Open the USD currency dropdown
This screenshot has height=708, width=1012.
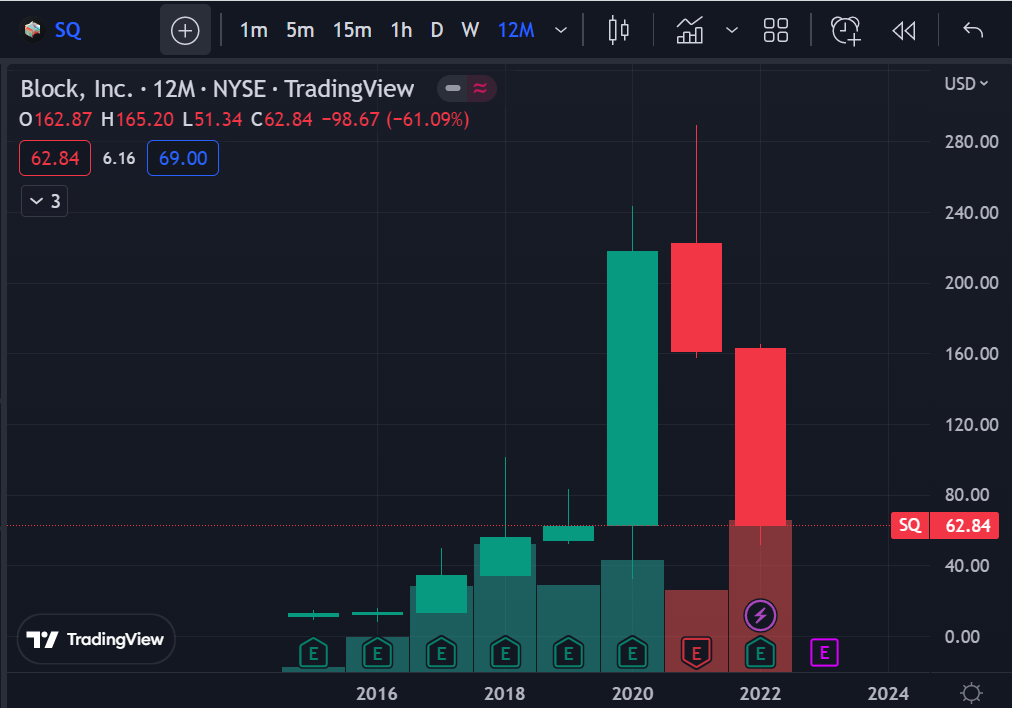(x=966, y=84)
